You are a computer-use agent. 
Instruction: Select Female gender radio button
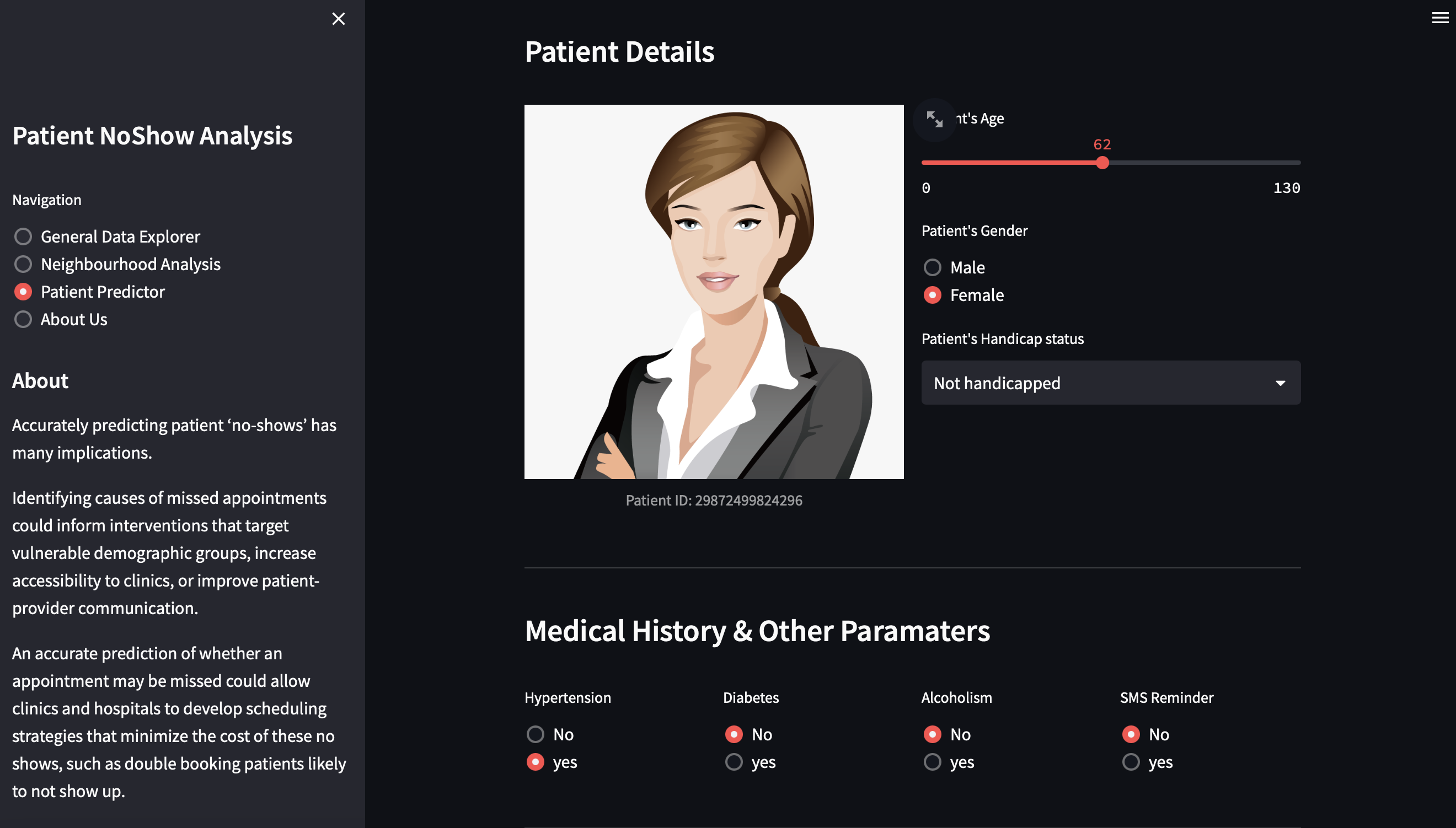[x=932, y=295]
